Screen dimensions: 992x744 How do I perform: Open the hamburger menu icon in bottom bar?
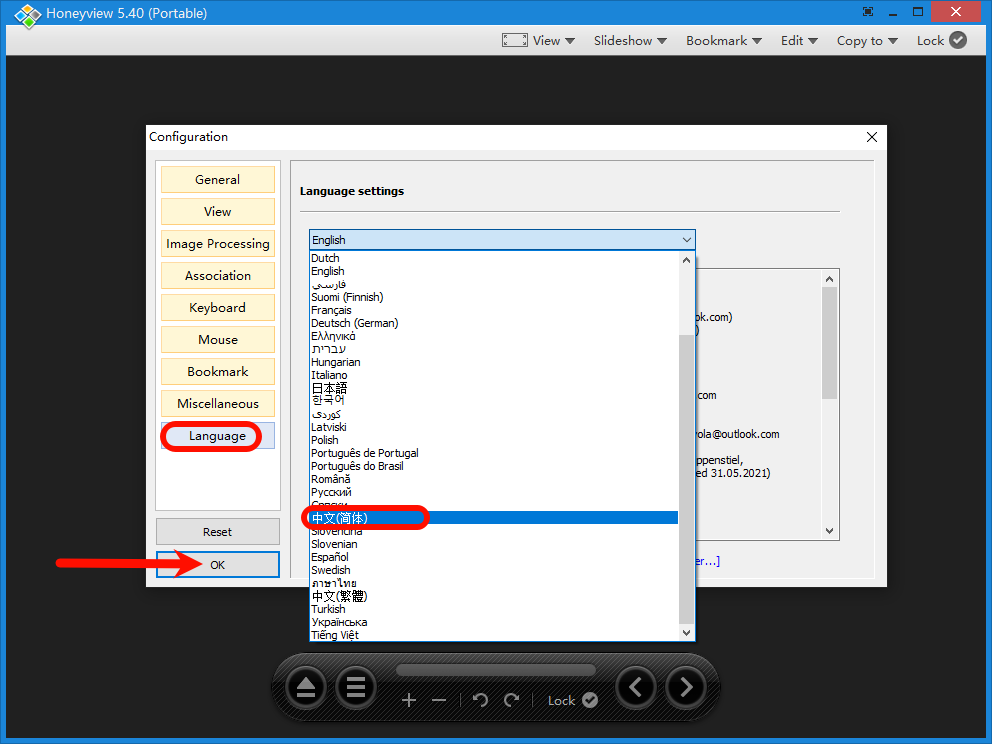pyautogui.click(x=356, y=687)
